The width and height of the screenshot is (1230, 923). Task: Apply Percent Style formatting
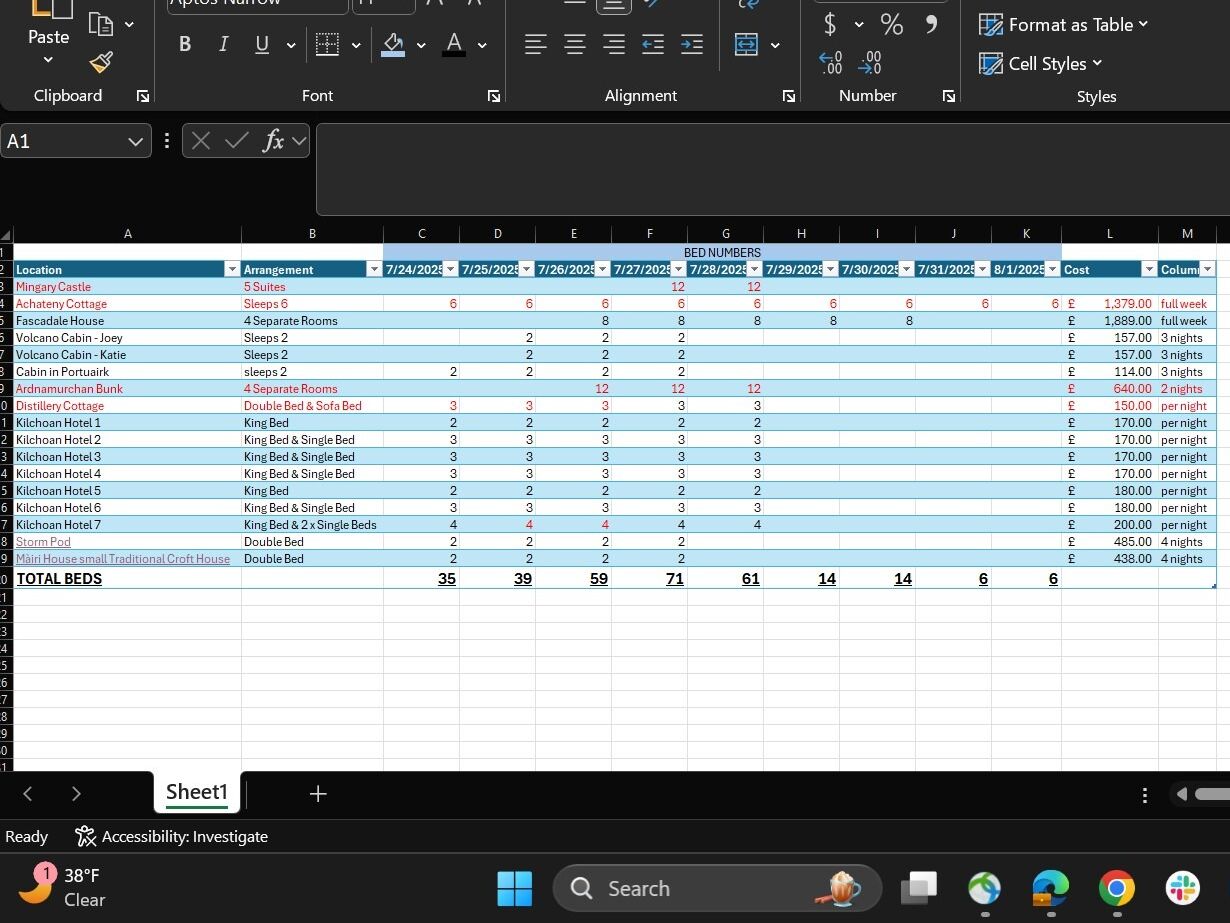click(x=891, y=24)
